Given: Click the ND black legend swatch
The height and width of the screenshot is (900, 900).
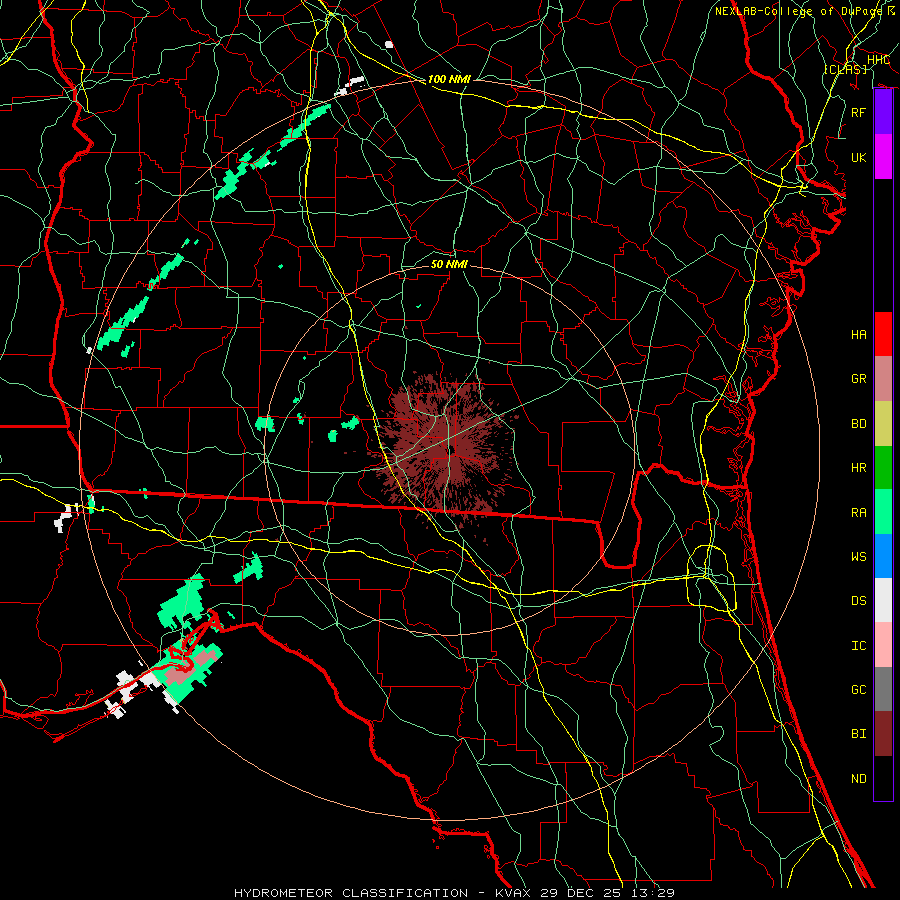Looking at the screenshot, I should coord(883,778).
